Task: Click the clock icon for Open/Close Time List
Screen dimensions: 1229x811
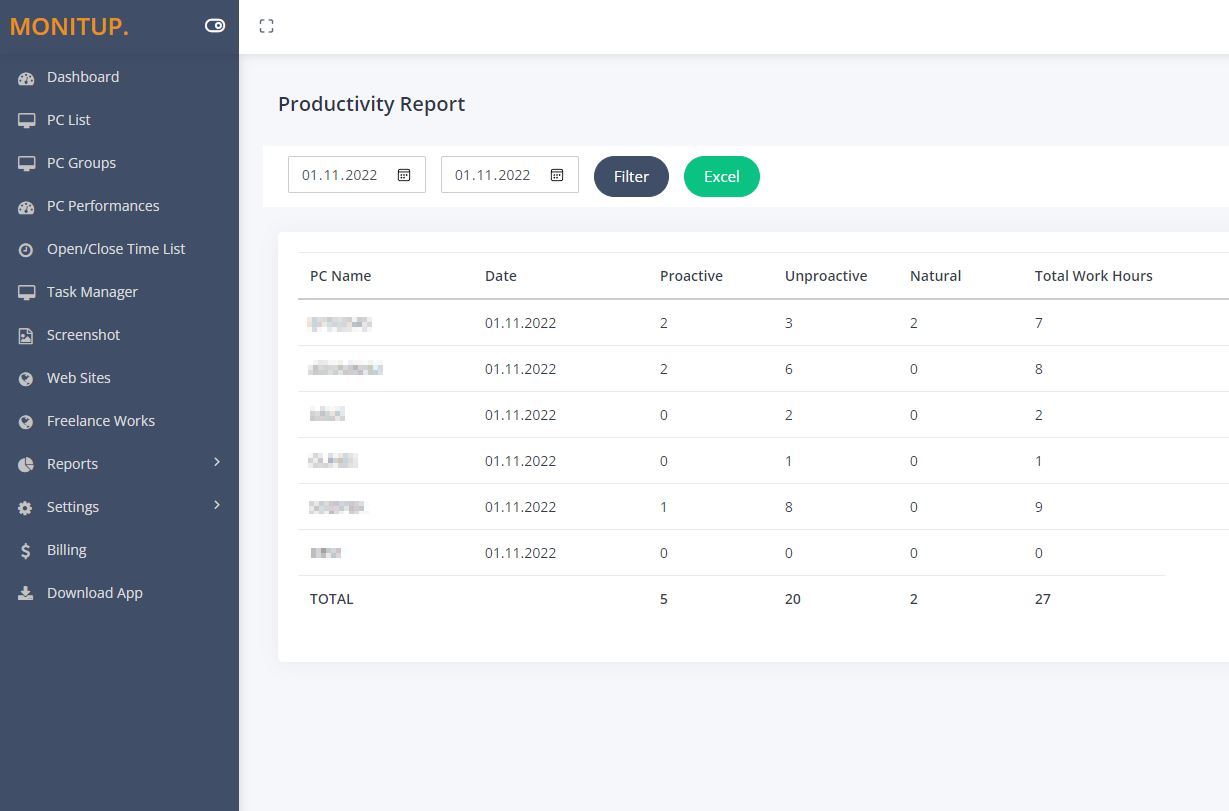Action: (x=26, y=250)
